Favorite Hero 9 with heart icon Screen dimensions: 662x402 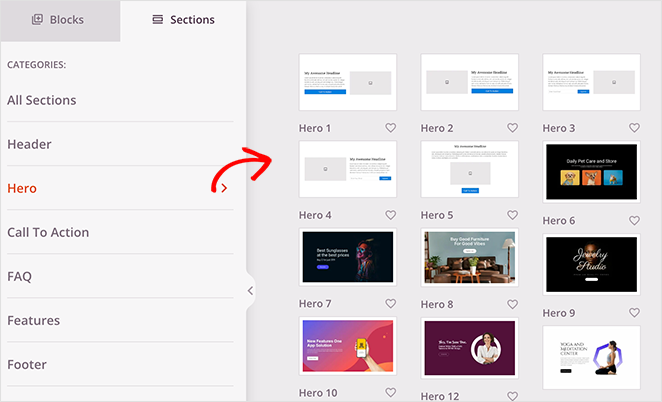tap(634, 312)
